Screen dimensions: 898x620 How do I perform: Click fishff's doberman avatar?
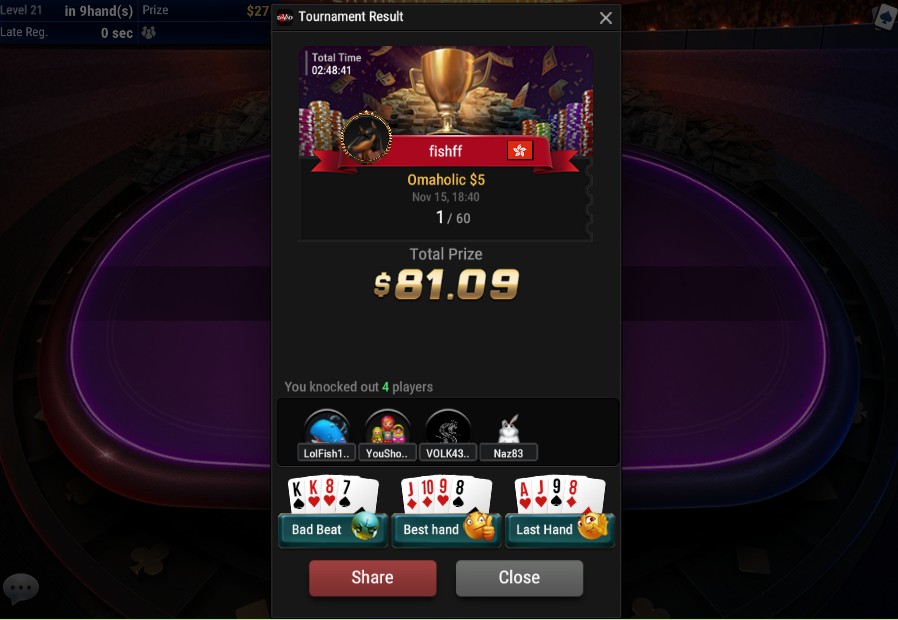(x=366, y=137)
